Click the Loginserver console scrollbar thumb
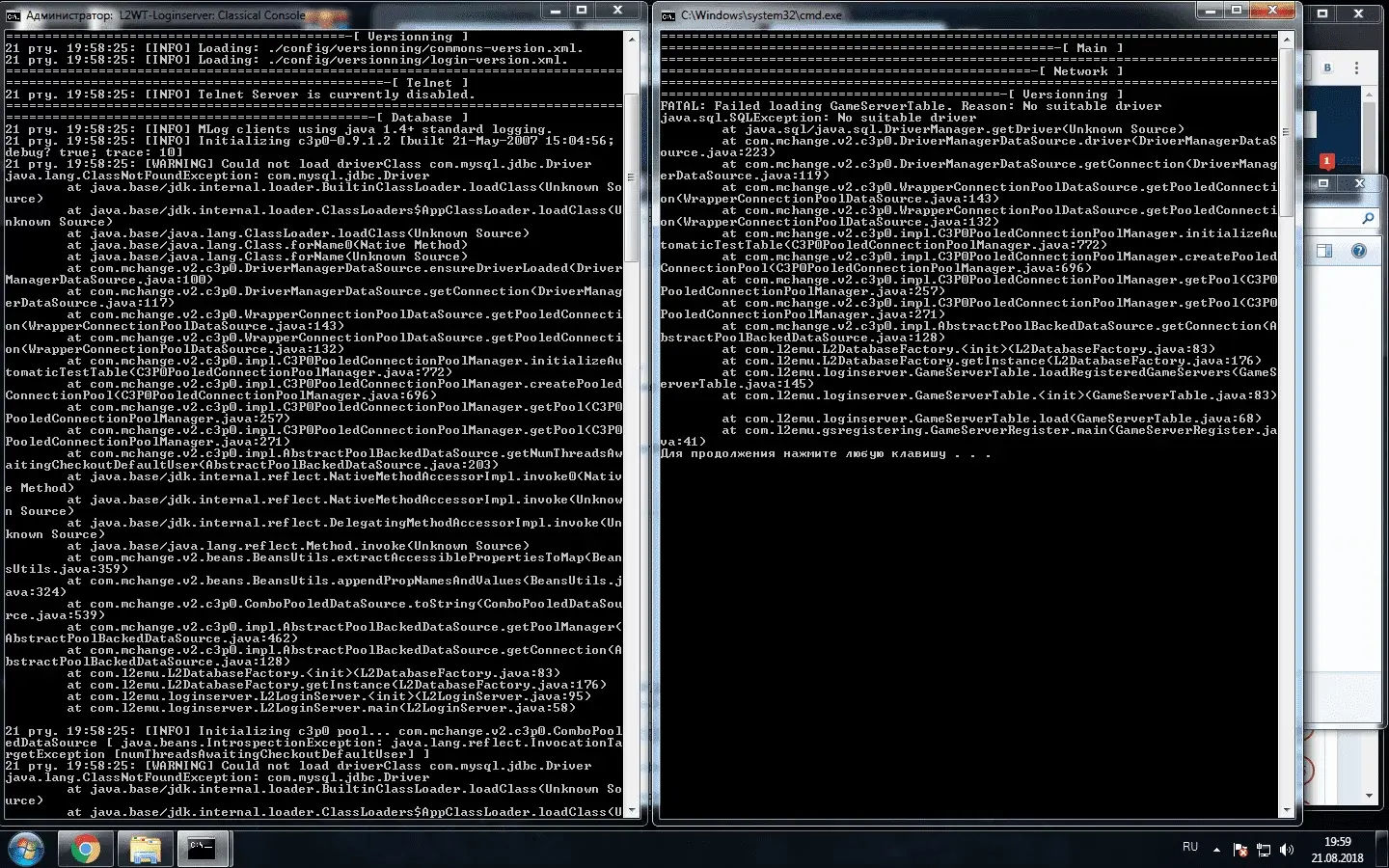 pyautogui.click(x=632, y=177)
